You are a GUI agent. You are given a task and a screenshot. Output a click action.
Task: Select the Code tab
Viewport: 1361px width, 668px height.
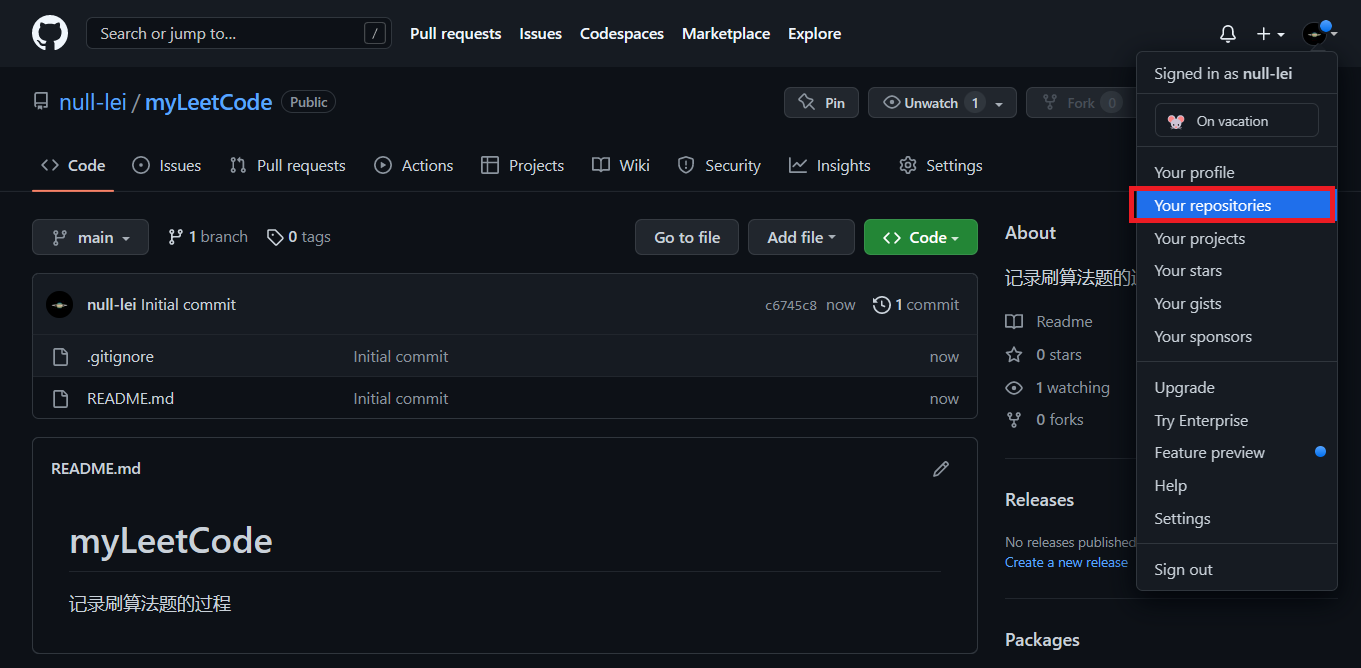pos(73,165)
